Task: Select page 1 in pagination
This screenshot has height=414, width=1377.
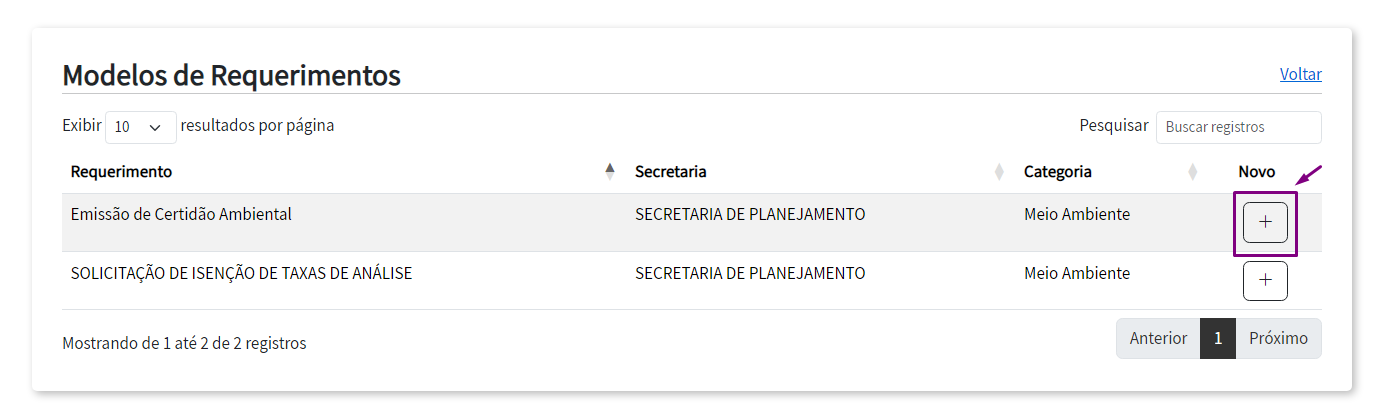Action: [x=1218, y=338]
